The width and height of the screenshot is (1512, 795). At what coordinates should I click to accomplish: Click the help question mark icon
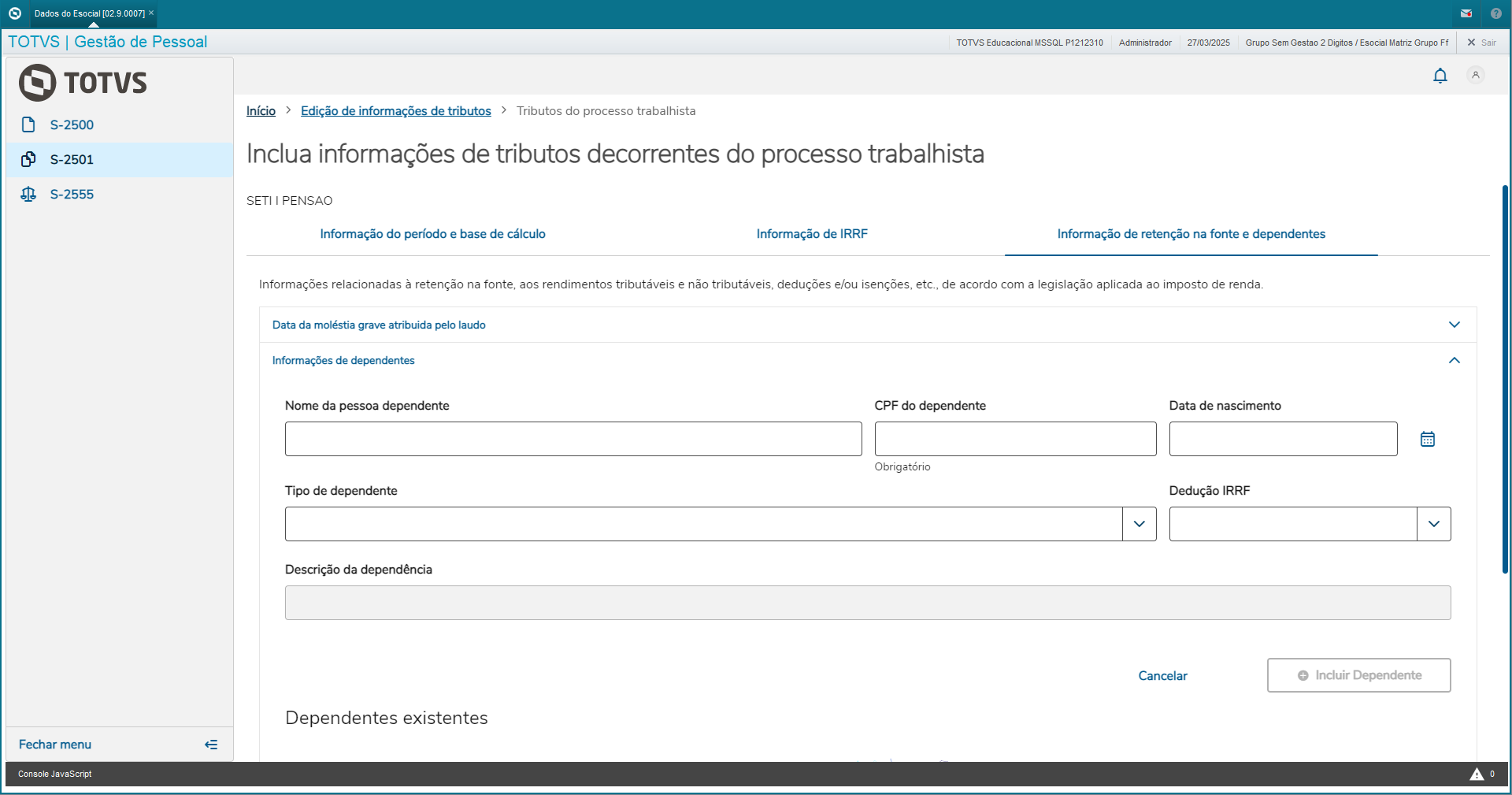coord(1495,13)
